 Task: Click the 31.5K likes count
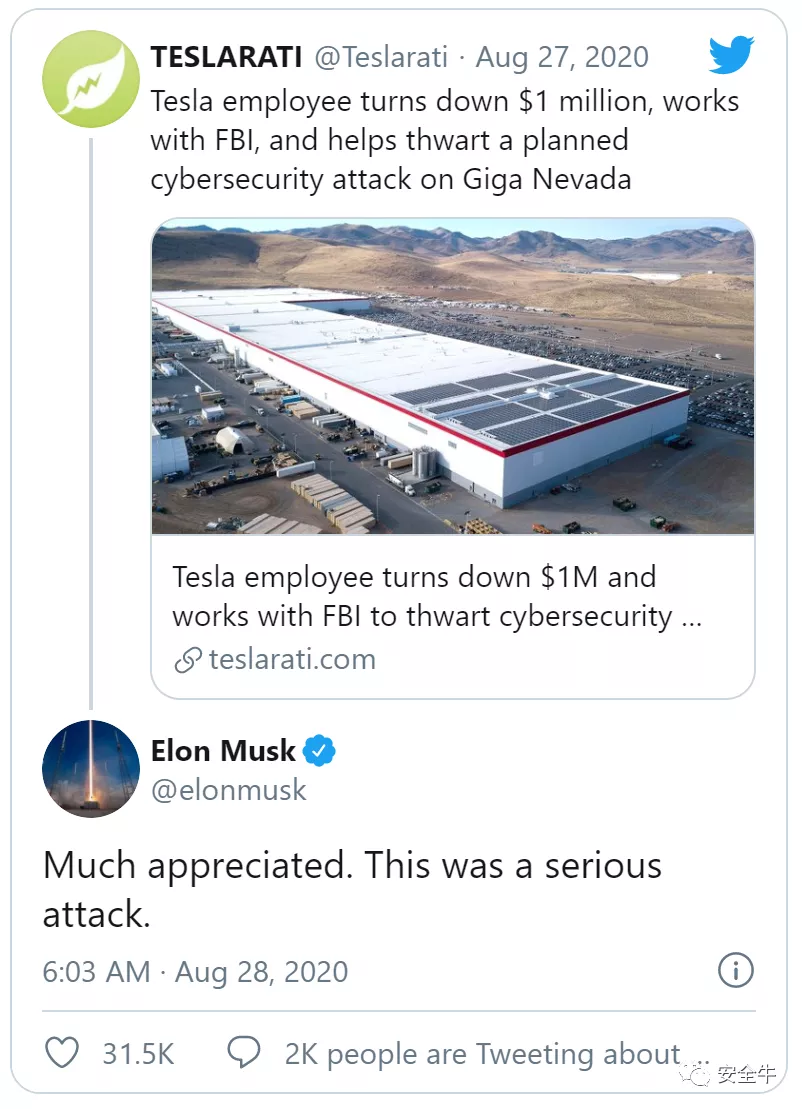point(139,1054)
